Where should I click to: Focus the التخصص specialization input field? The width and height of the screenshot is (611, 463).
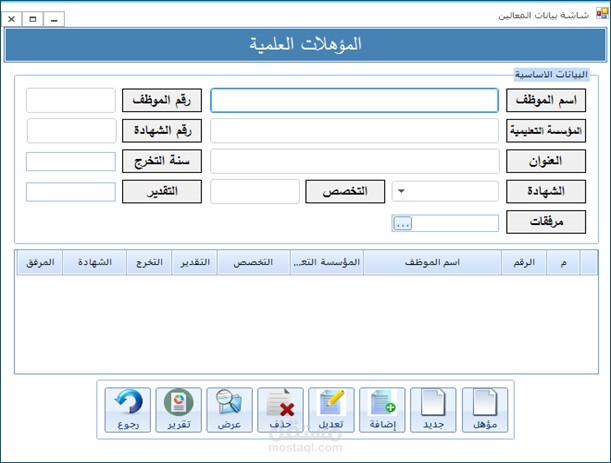[255, 191]
